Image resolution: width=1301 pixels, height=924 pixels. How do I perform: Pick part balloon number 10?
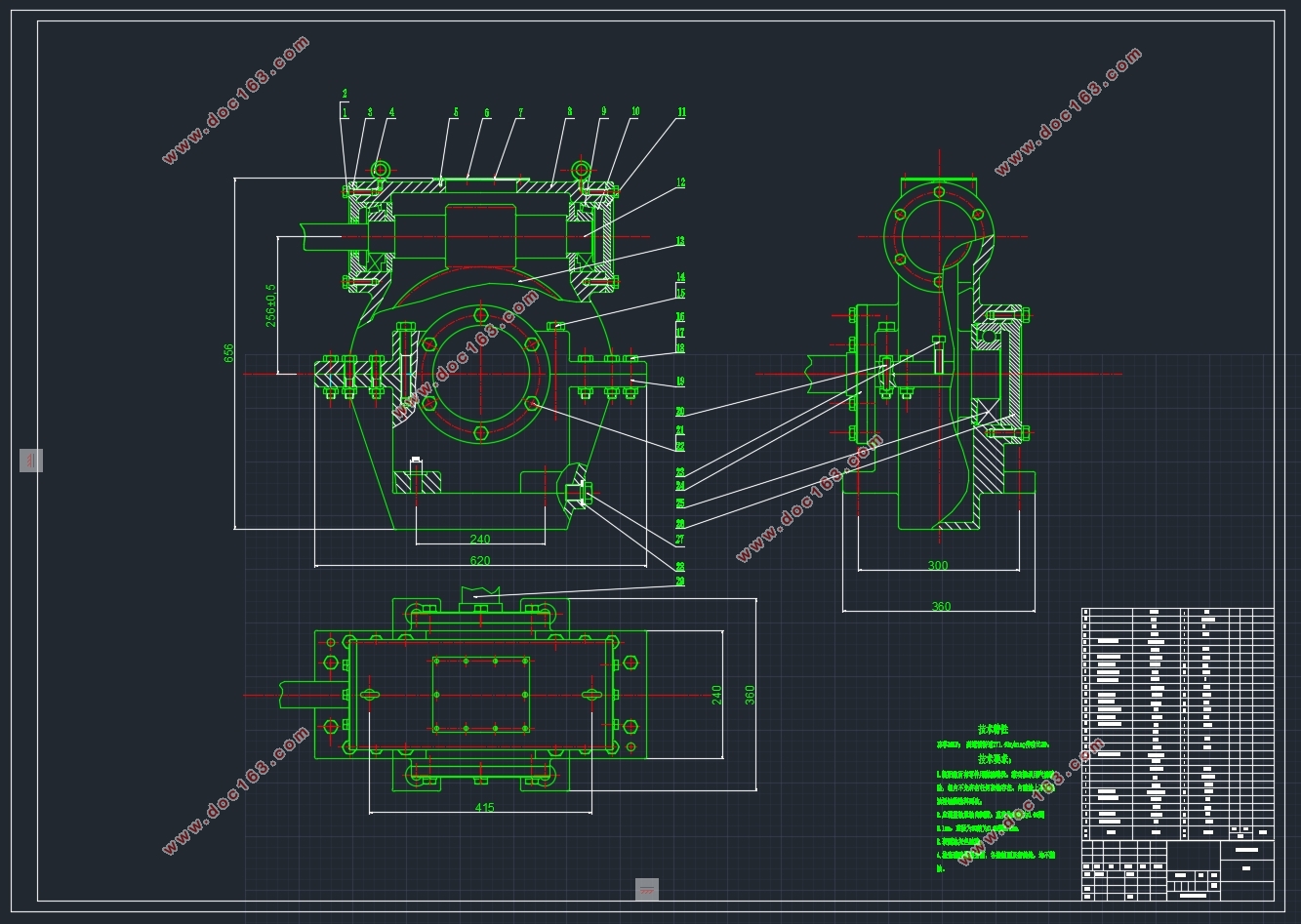[634, 112]
